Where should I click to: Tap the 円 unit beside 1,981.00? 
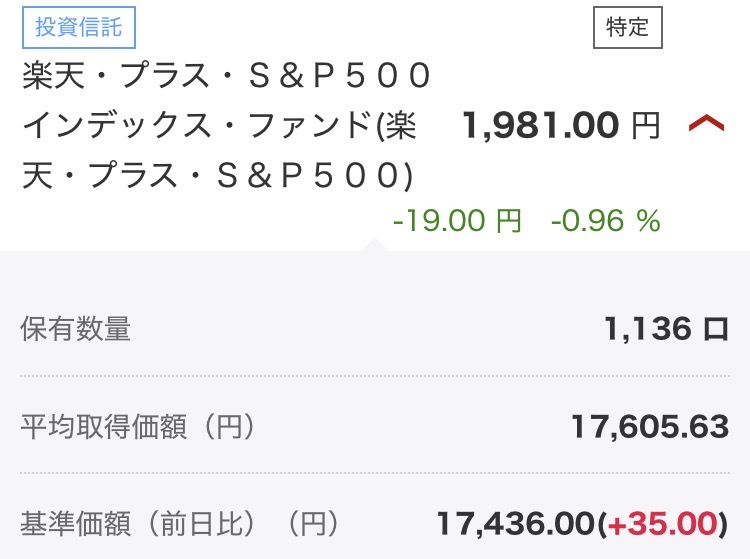click(x=646, y=126)
